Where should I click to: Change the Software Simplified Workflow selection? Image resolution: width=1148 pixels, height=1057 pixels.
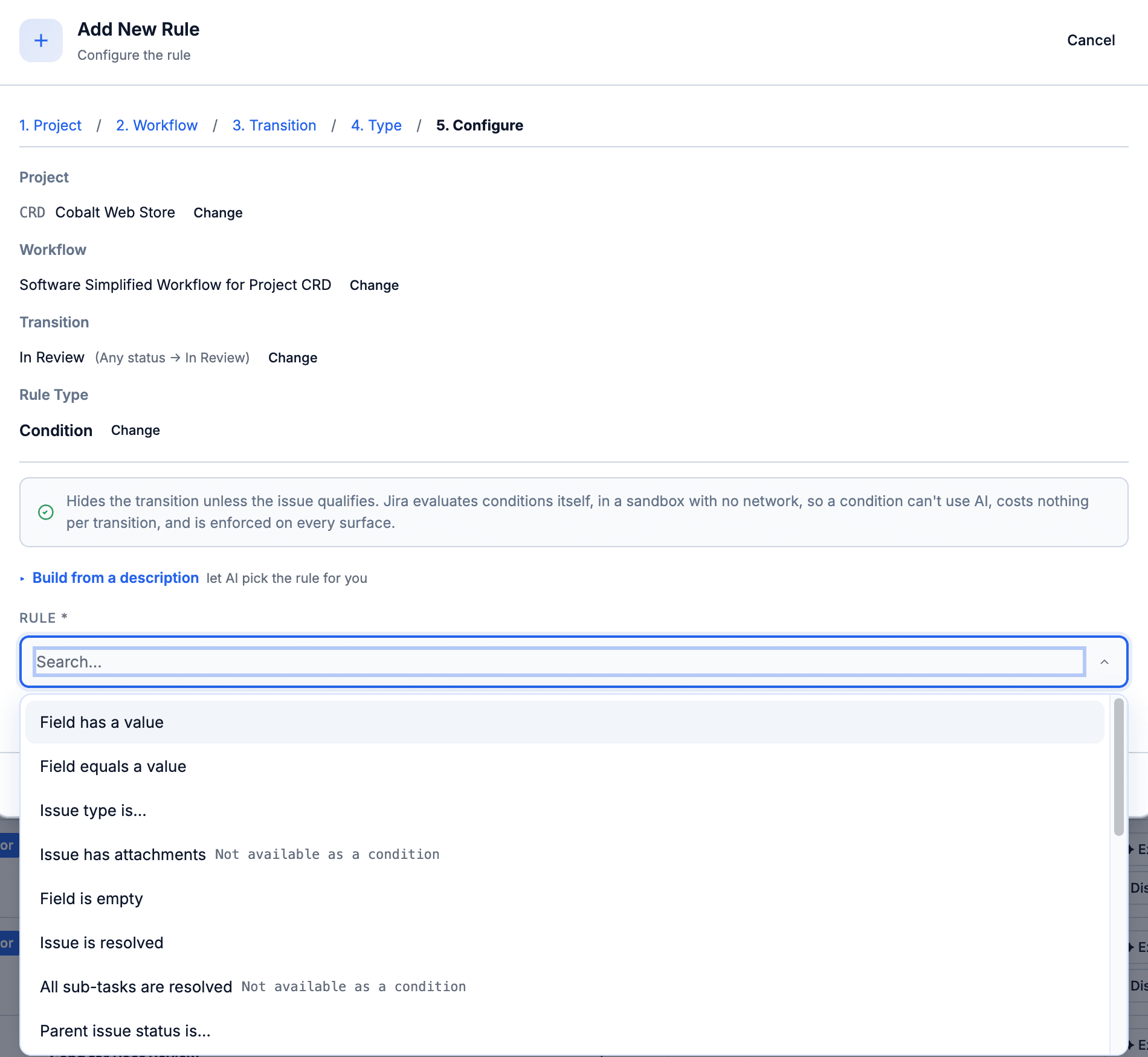pos(374,285)
